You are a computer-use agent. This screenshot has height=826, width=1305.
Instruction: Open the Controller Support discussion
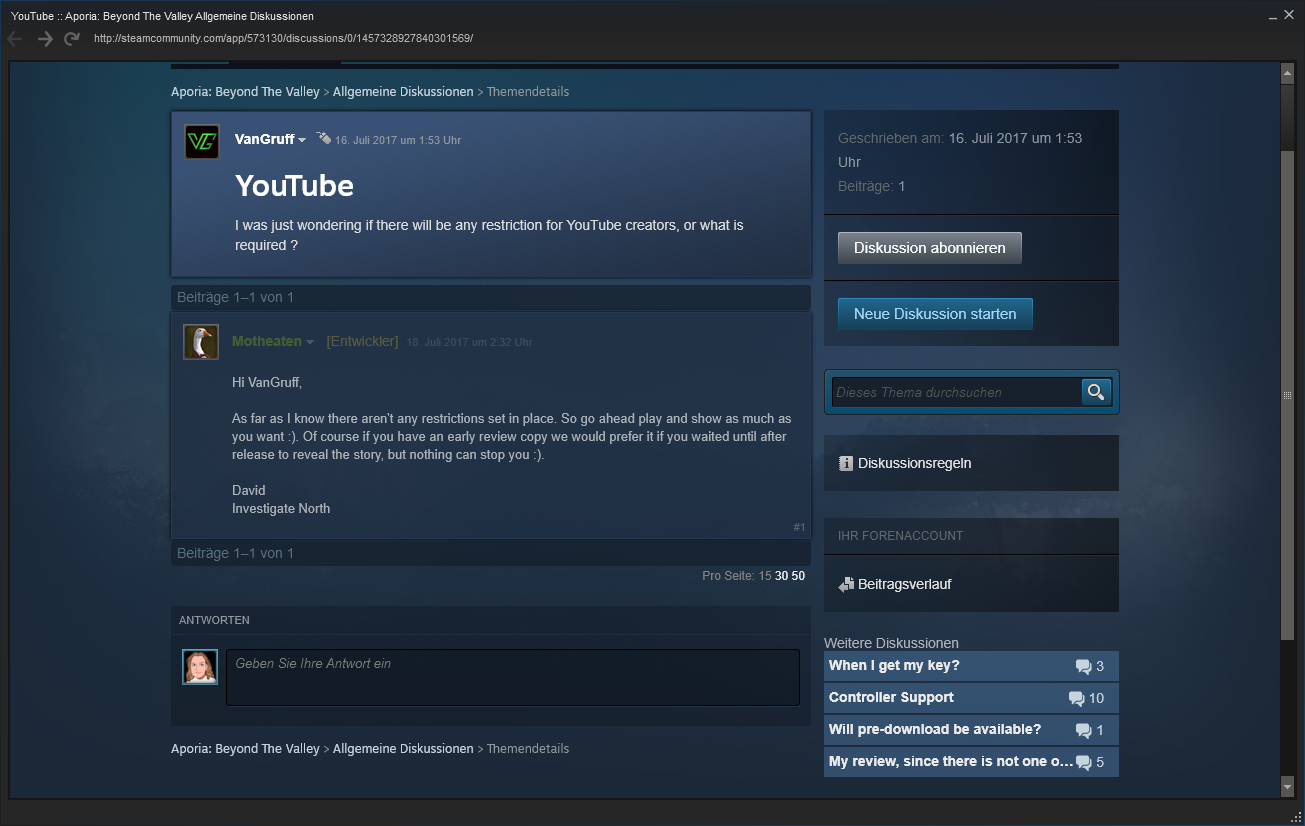tap(891, 698)
